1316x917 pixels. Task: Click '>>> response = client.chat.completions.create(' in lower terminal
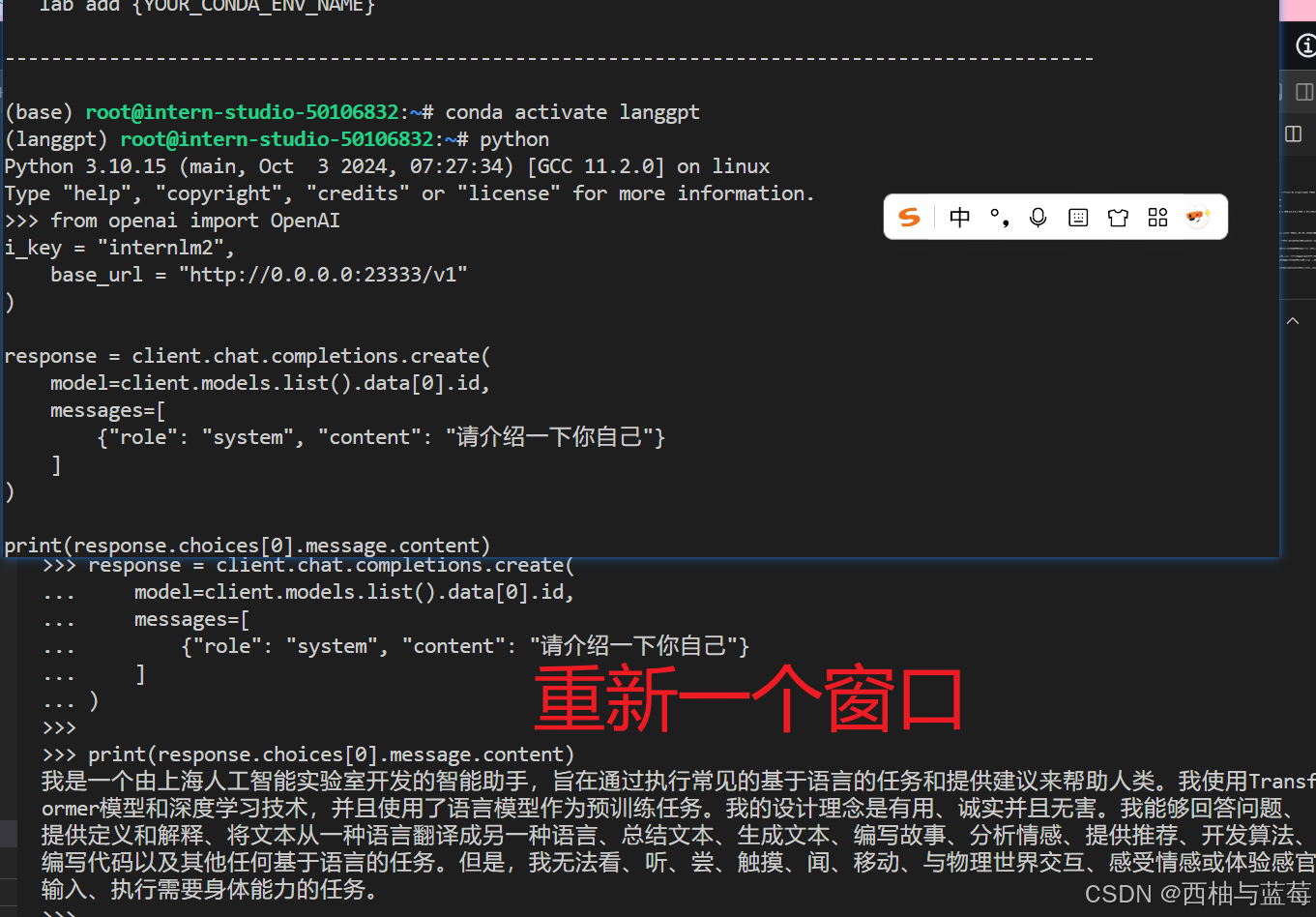point(308,565)
